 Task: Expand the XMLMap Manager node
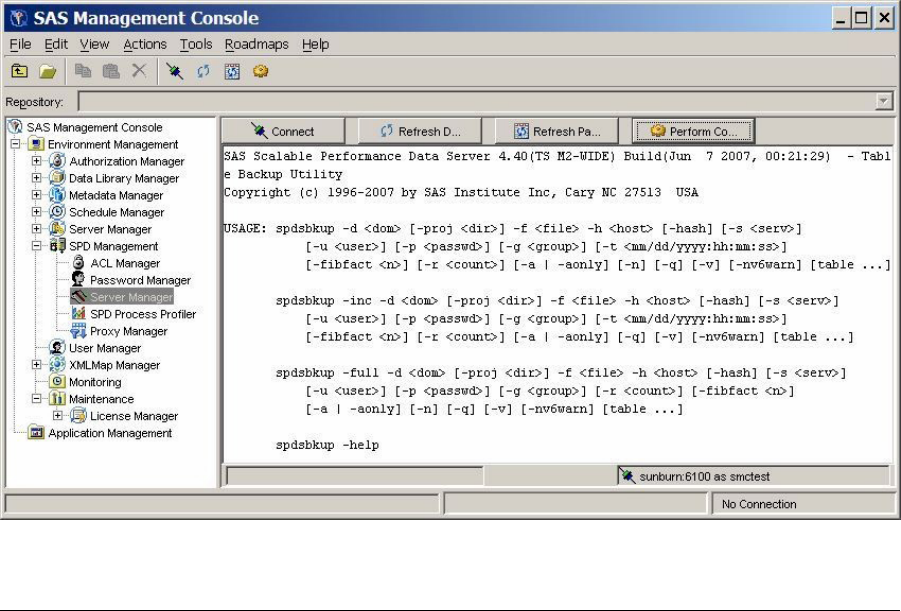36,365
